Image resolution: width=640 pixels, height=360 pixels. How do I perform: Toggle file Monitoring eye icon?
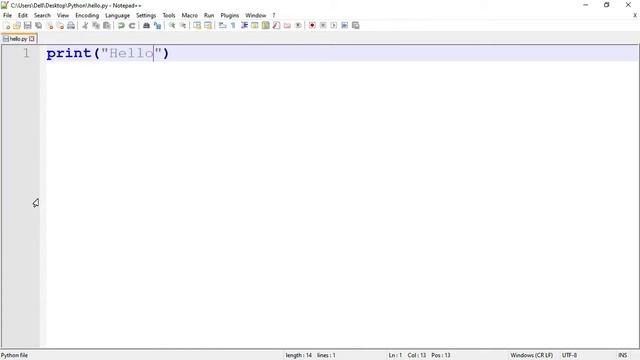click(x=298, y=25)
